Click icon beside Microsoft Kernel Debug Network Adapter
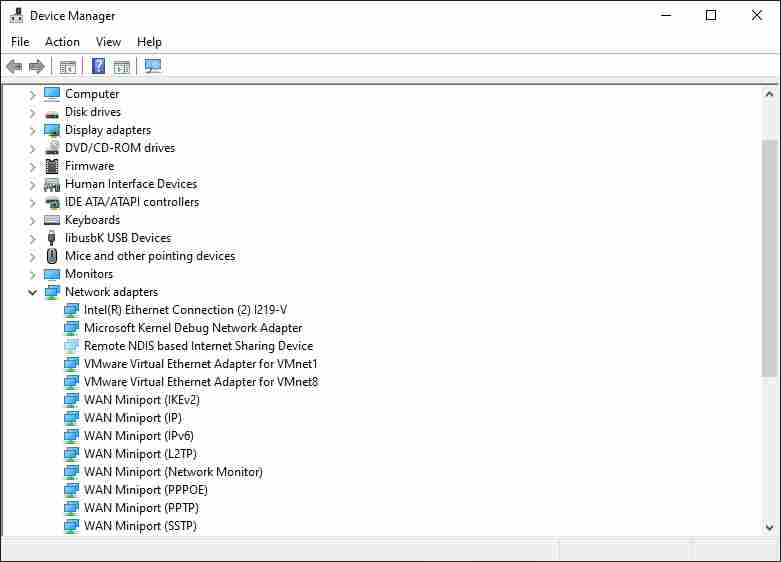 pyautogui.click(x=72, y=328)
